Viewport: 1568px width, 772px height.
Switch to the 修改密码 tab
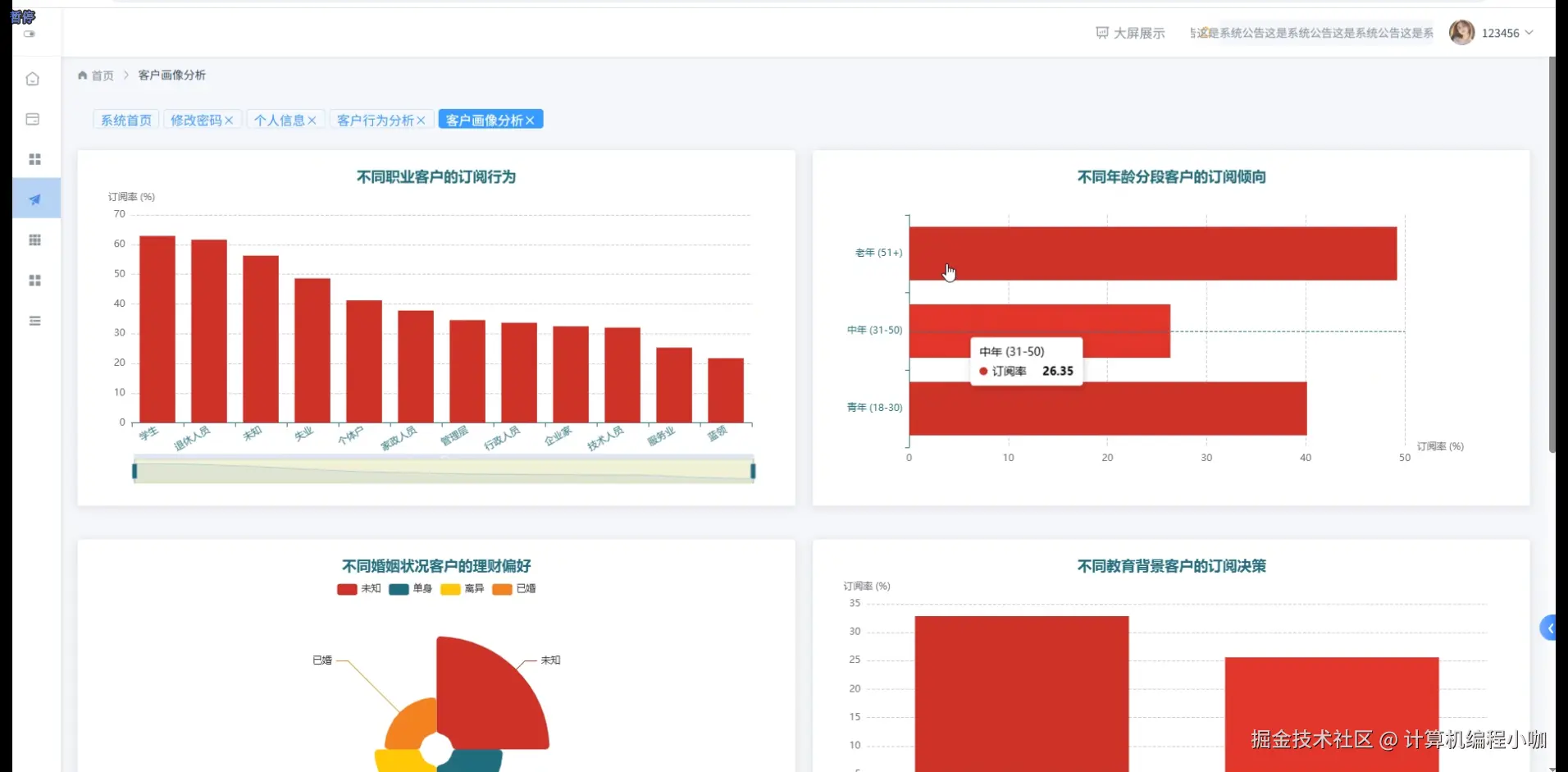[196, 120]
